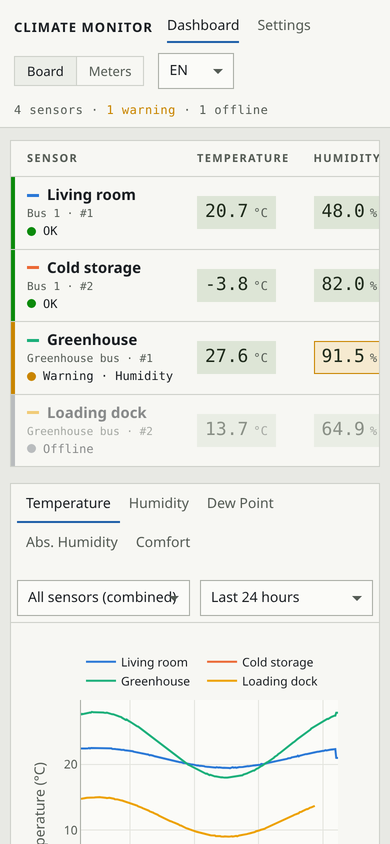Click the Greenhouse 91.5 % humidity reading
The height and width of the screenshot is (844, 390).
pyautogui.click(x=346, y=357)
